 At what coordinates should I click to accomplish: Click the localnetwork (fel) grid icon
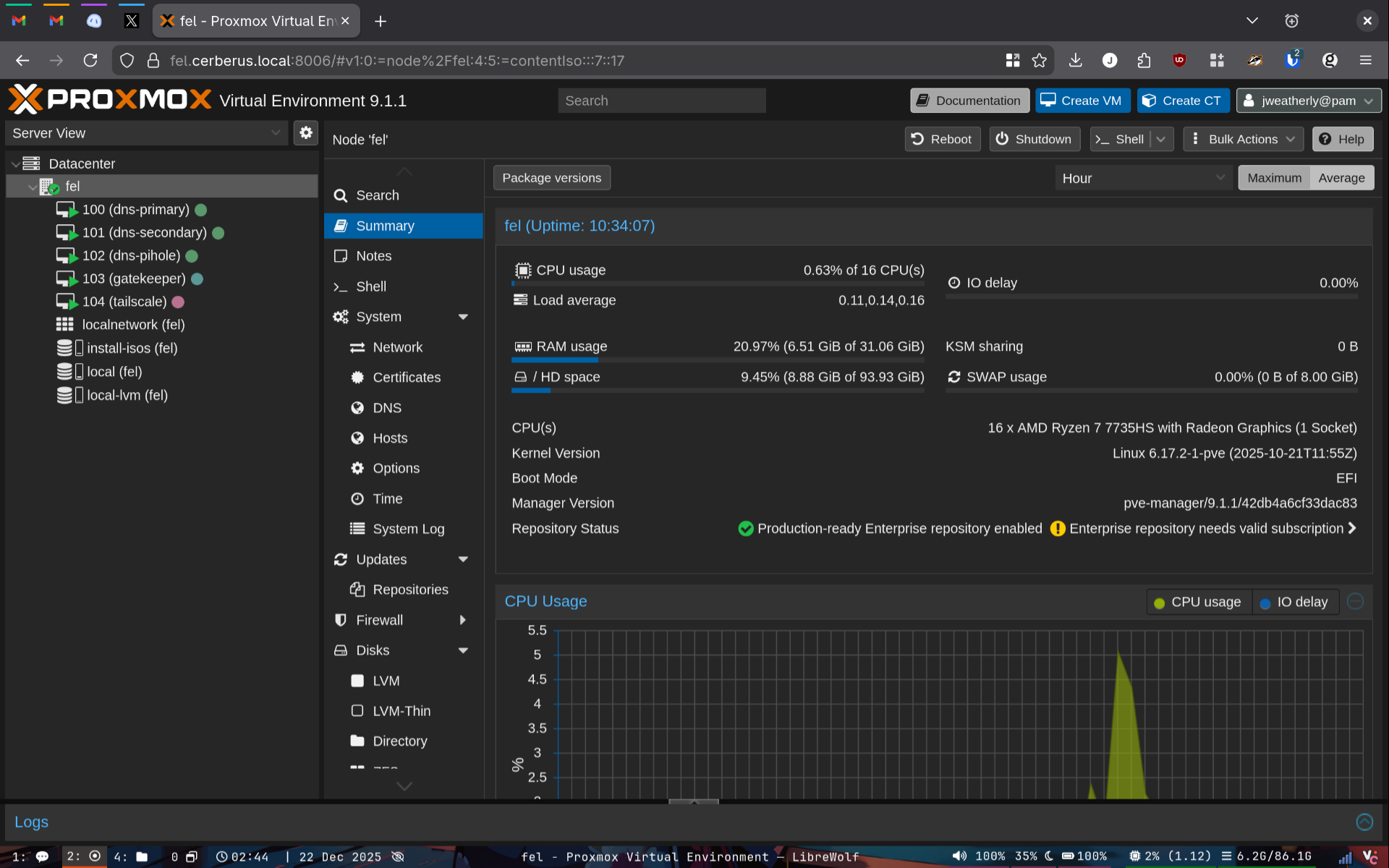point(65,325)
